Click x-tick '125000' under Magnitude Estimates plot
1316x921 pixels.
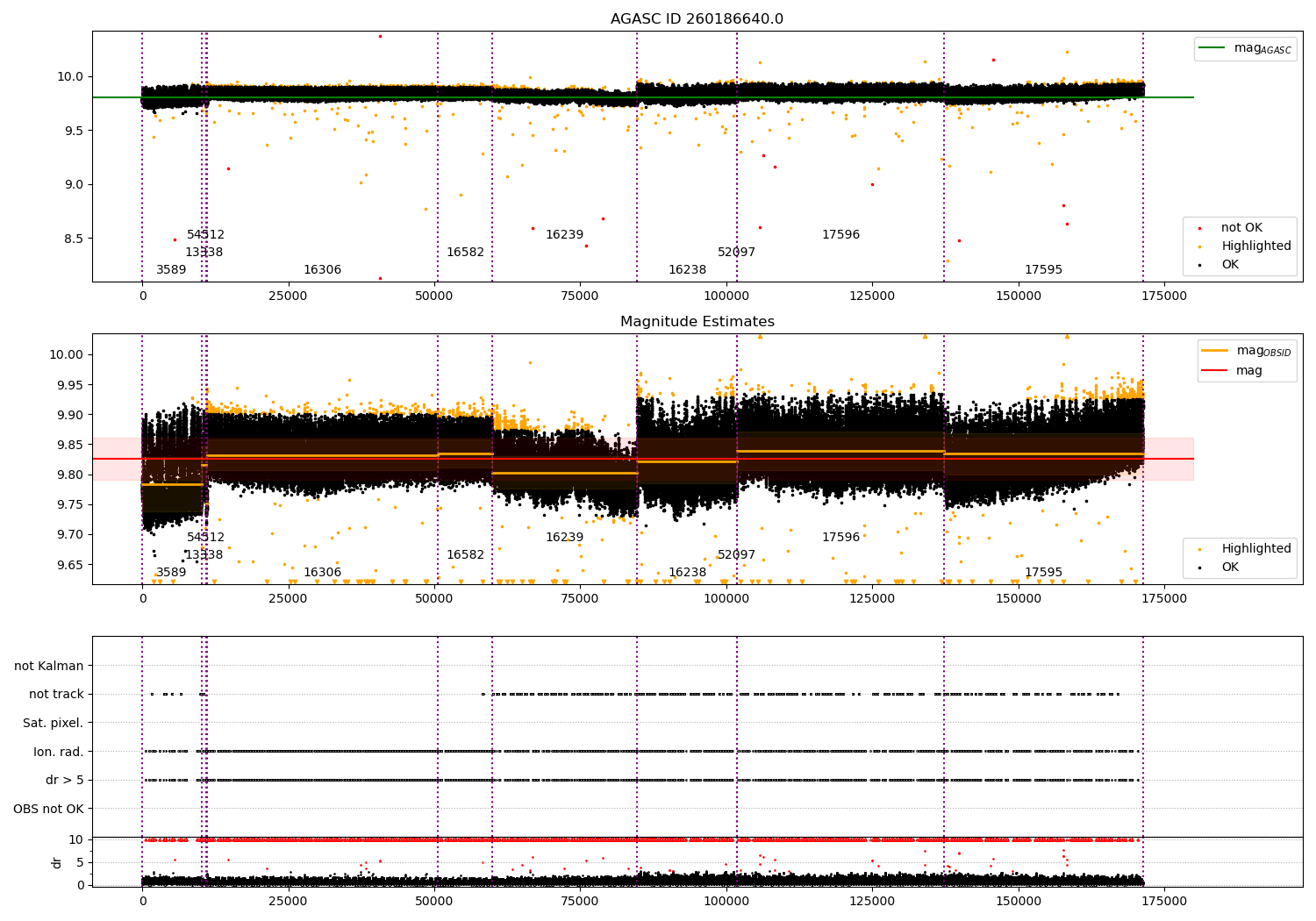872,599
